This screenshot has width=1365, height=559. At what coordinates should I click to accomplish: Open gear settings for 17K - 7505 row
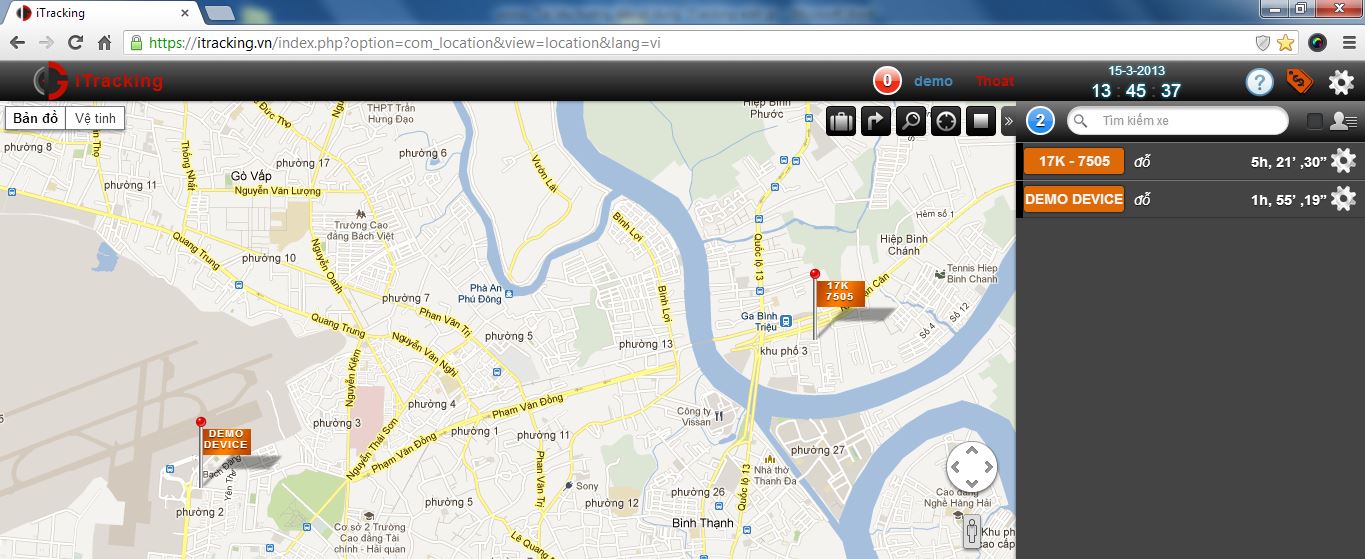point(1343,161)
